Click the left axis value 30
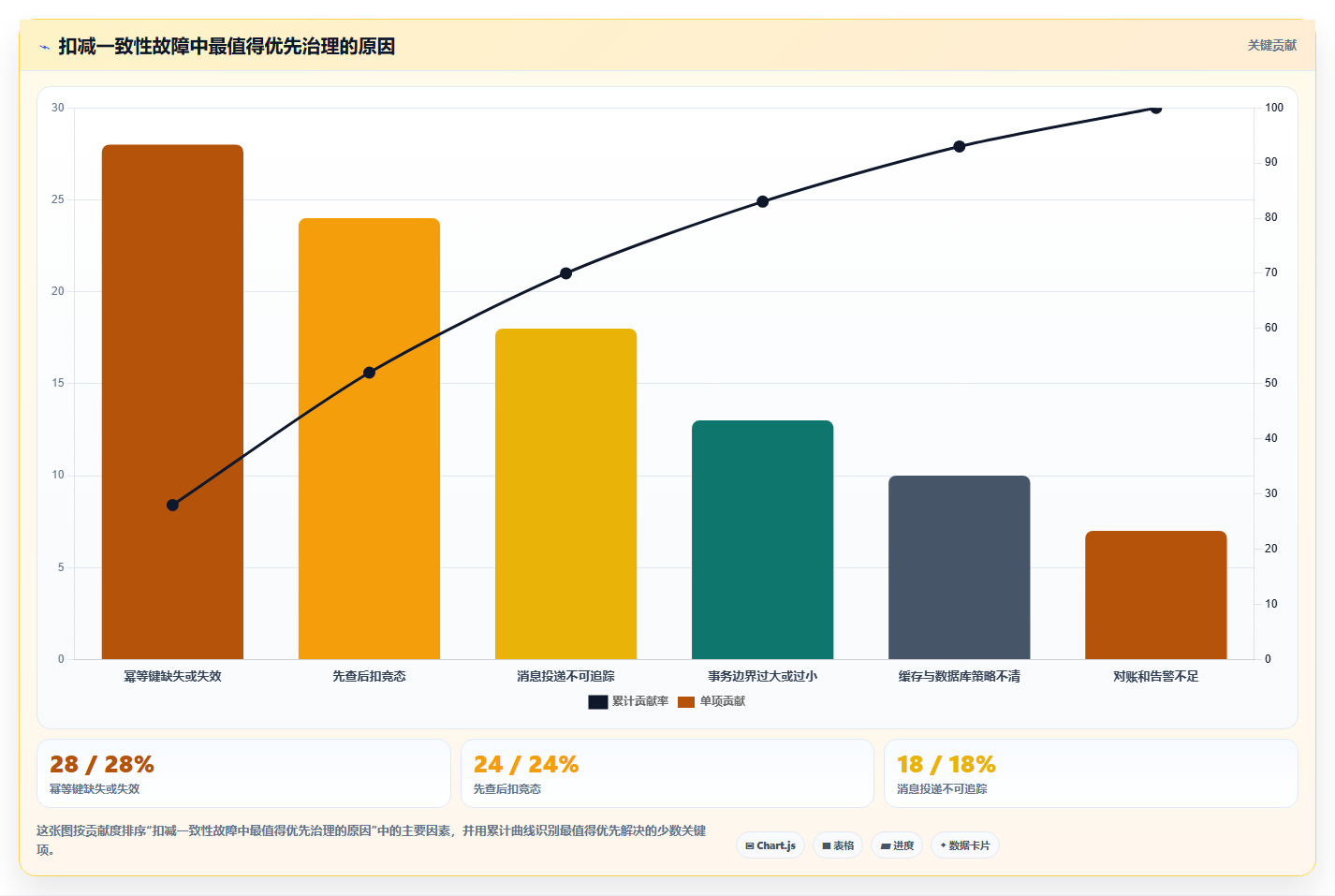The image size is (1335, 896). point(58,108)
